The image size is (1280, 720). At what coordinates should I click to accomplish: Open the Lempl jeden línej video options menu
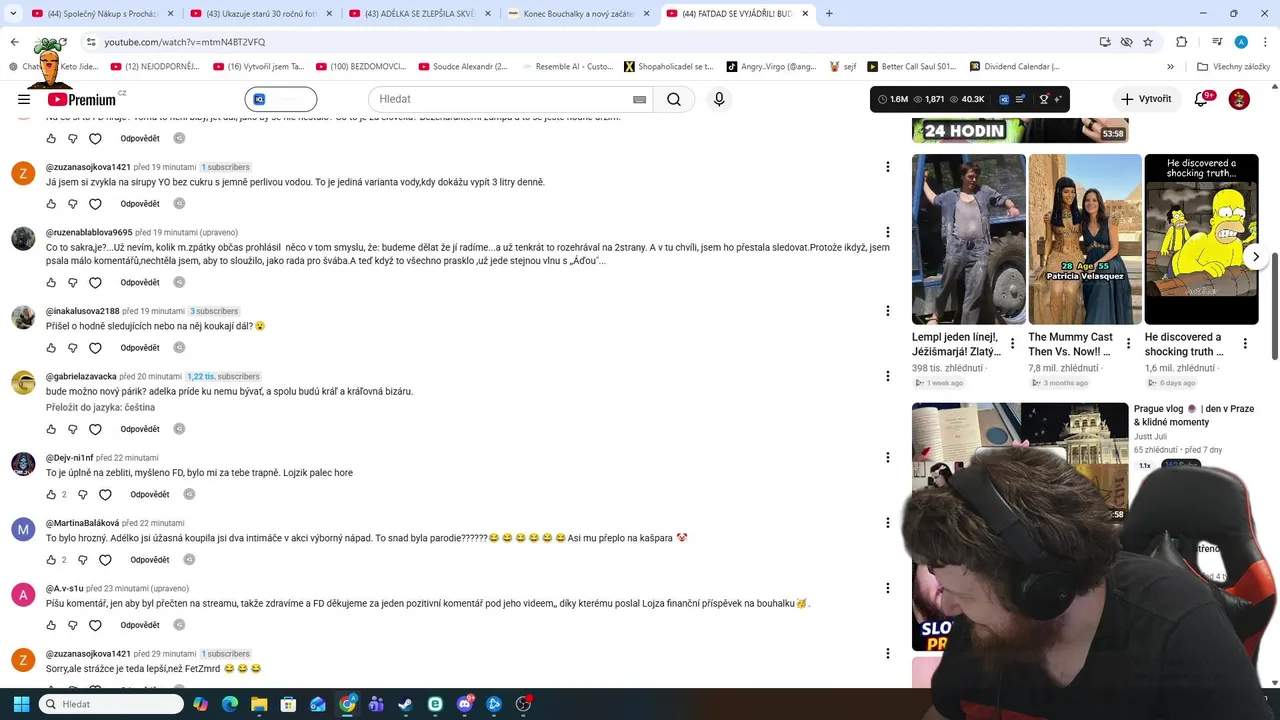[1012, 344]
